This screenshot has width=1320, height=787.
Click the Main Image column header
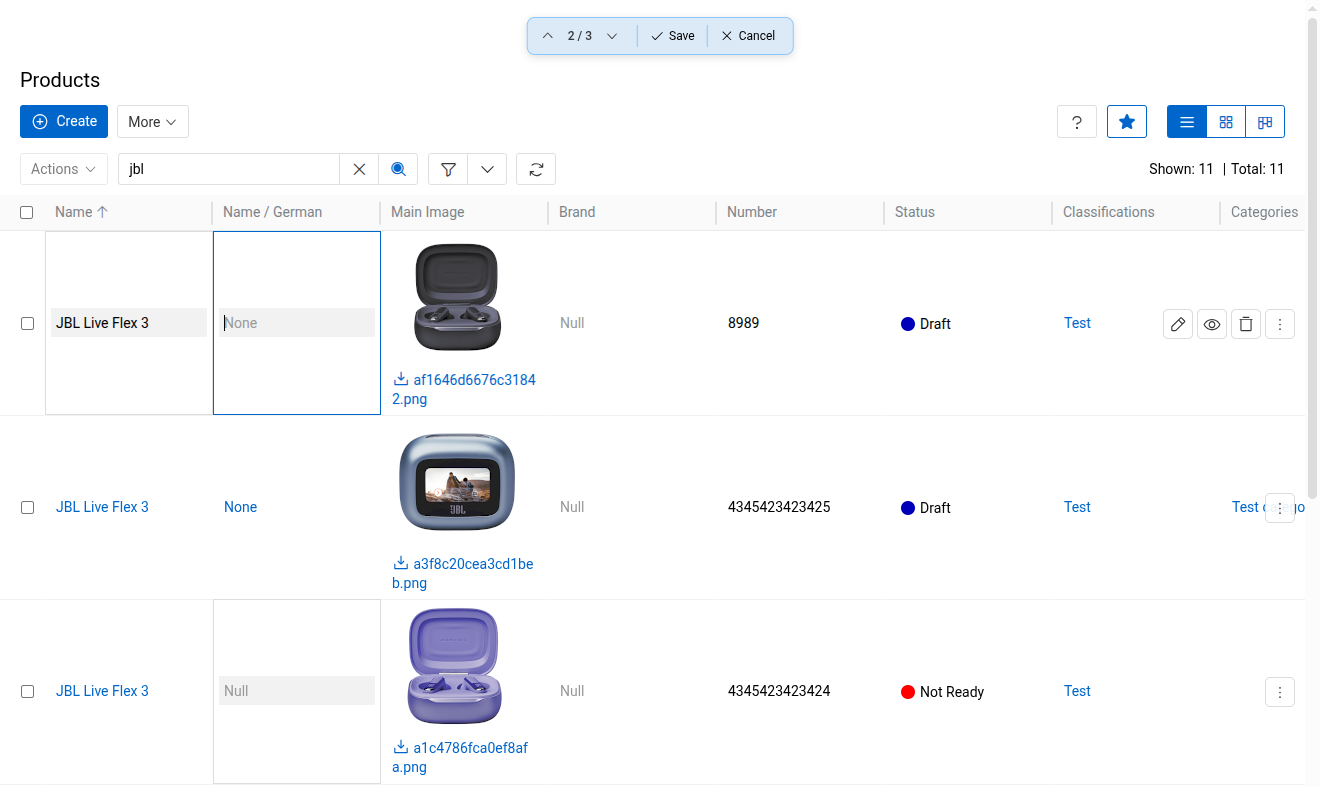tap(428, 212)
